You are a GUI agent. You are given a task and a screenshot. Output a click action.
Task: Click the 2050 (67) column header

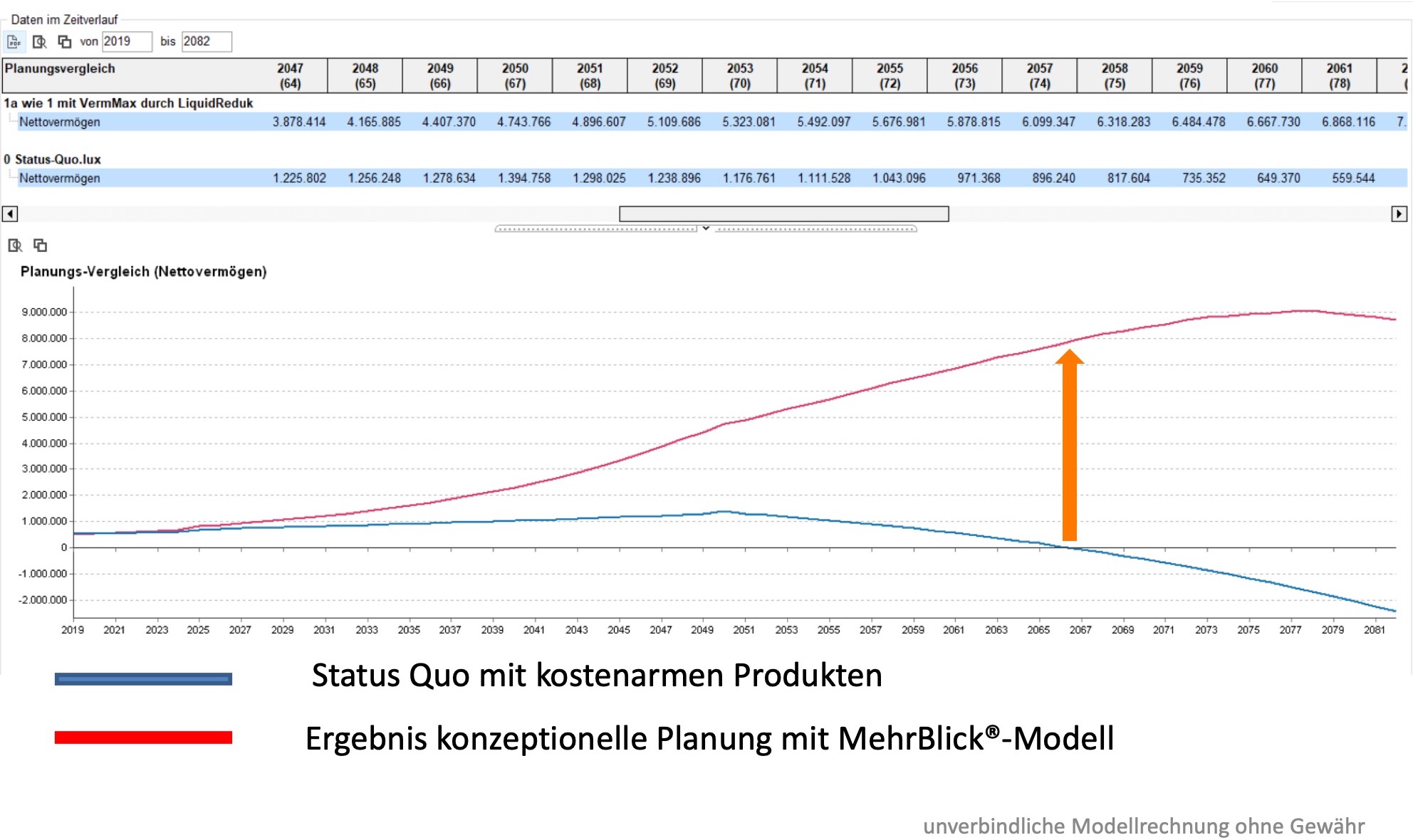click(x=514, y=75)
